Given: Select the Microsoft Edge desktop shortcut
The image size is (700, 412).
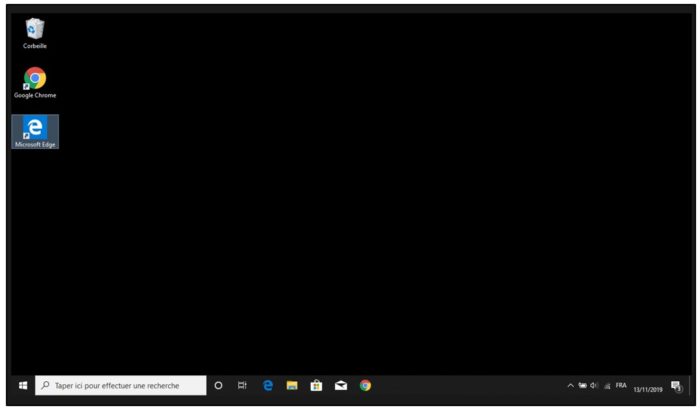Looking at the screenshot, I should tap(35, 132).
